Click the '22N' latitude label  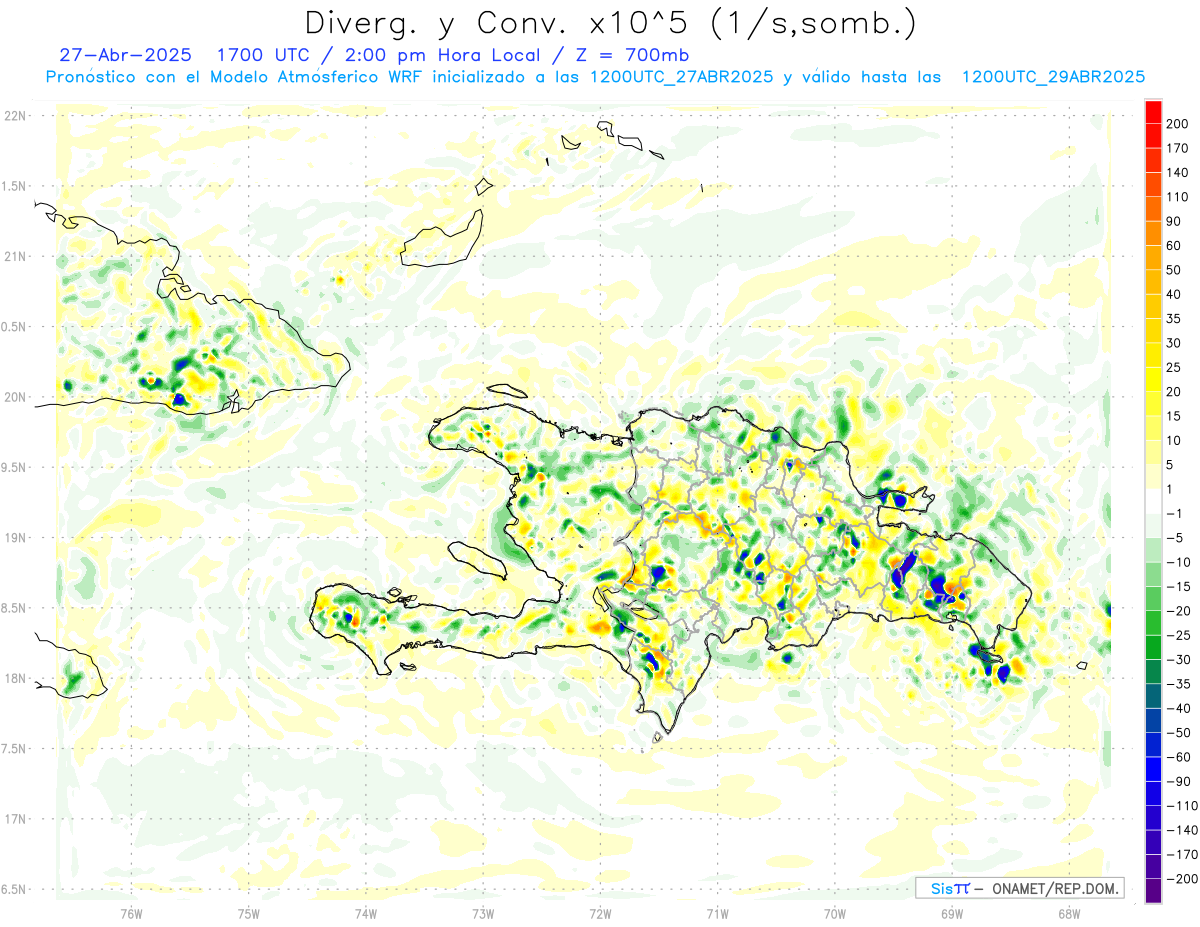coord(15,116)
